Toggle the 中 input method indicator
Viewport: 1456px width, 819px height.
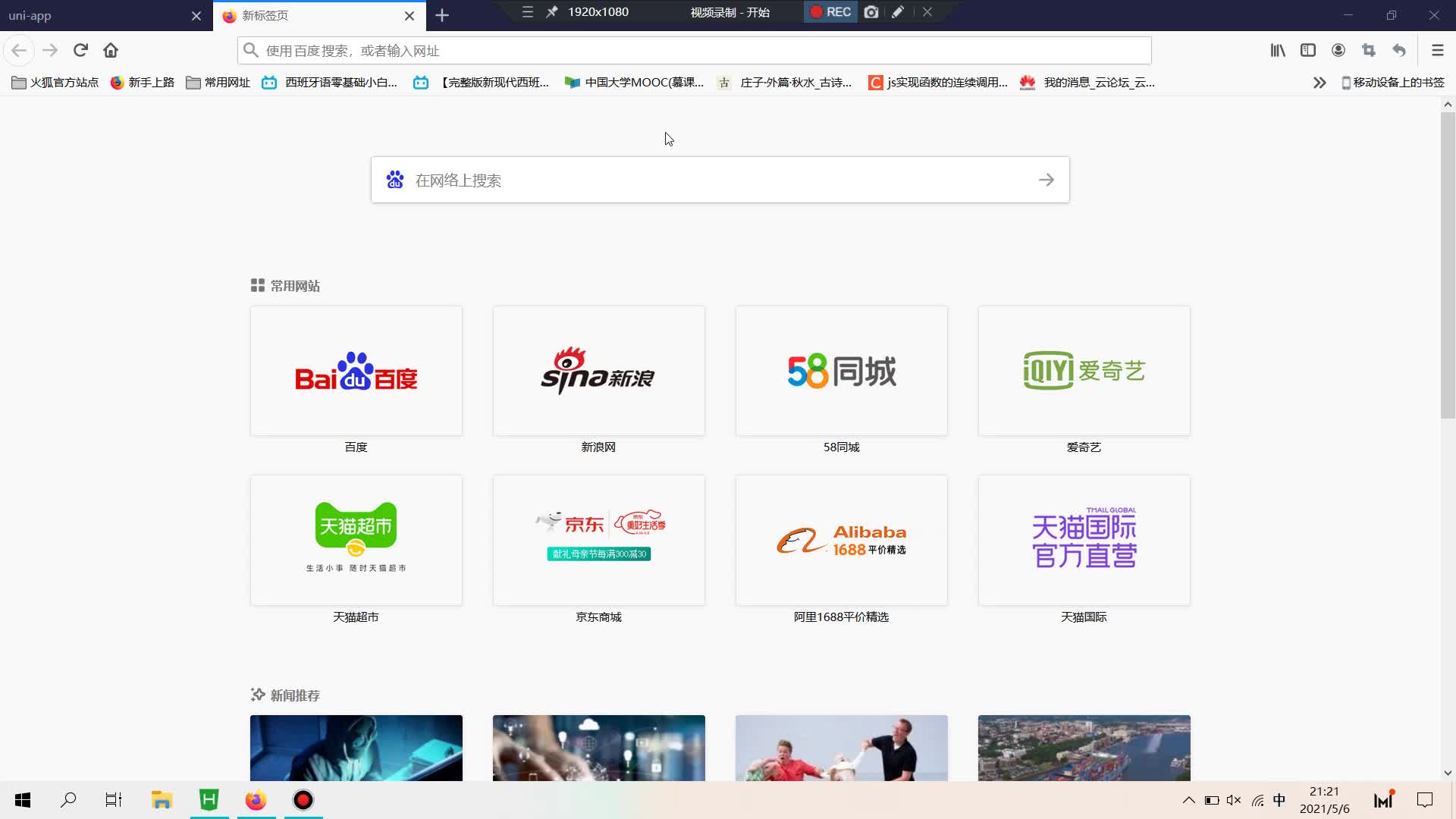point(1279,800)
